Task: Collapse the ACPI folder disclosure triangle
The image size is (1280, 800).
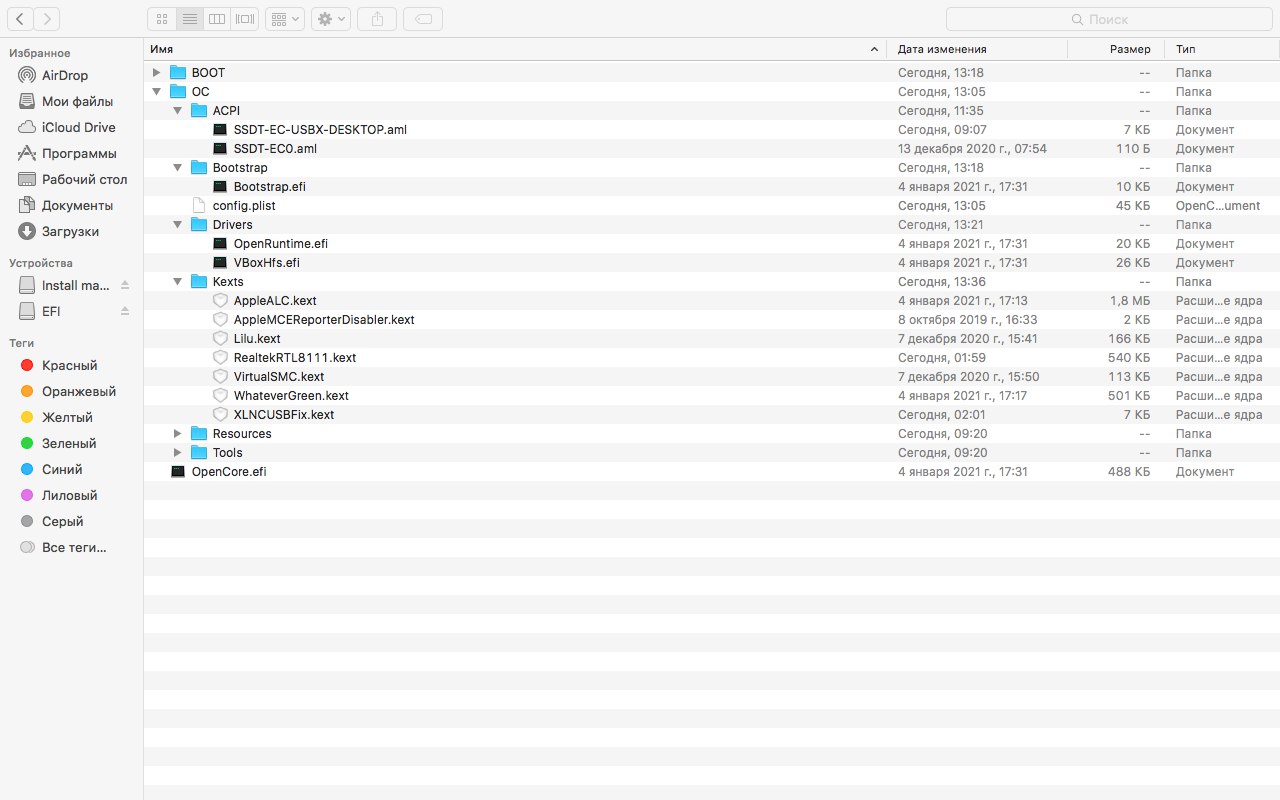Action: [x=177, y=110]
